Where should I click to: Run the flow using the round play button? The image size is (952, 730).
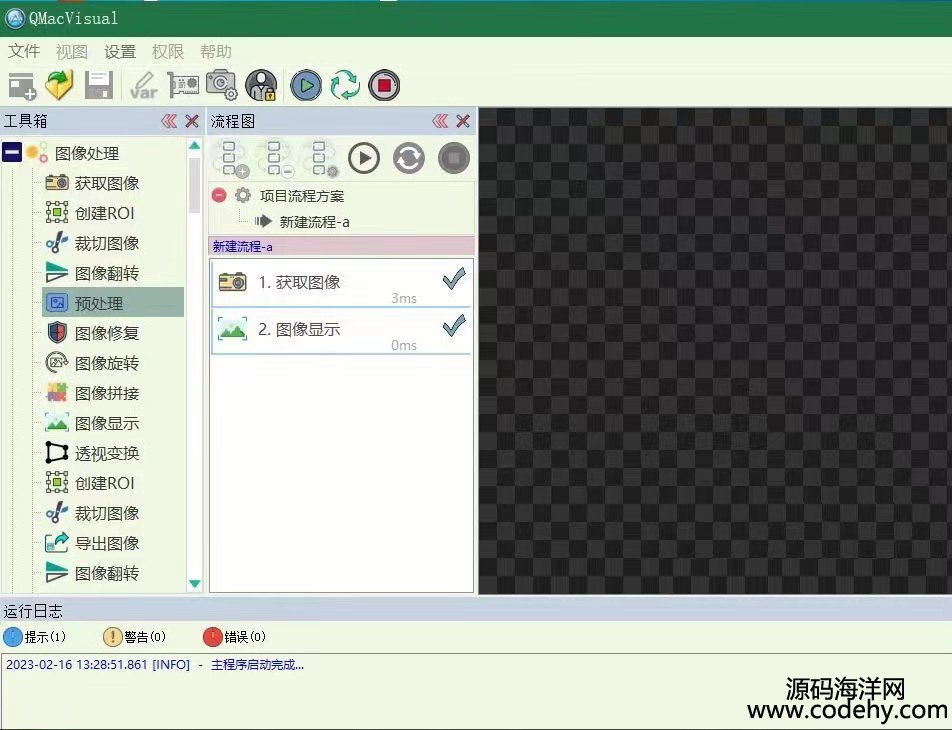coord(364,159)
